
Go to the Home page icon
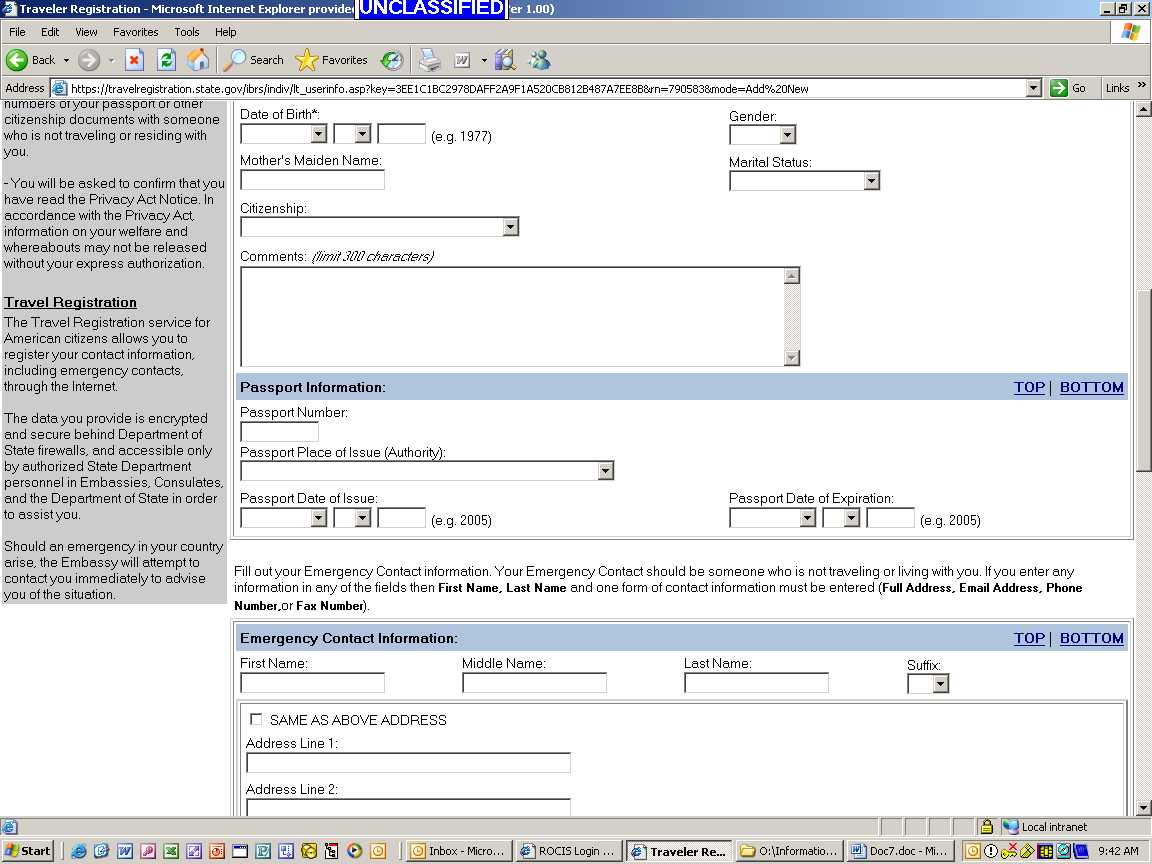point(198,60)
